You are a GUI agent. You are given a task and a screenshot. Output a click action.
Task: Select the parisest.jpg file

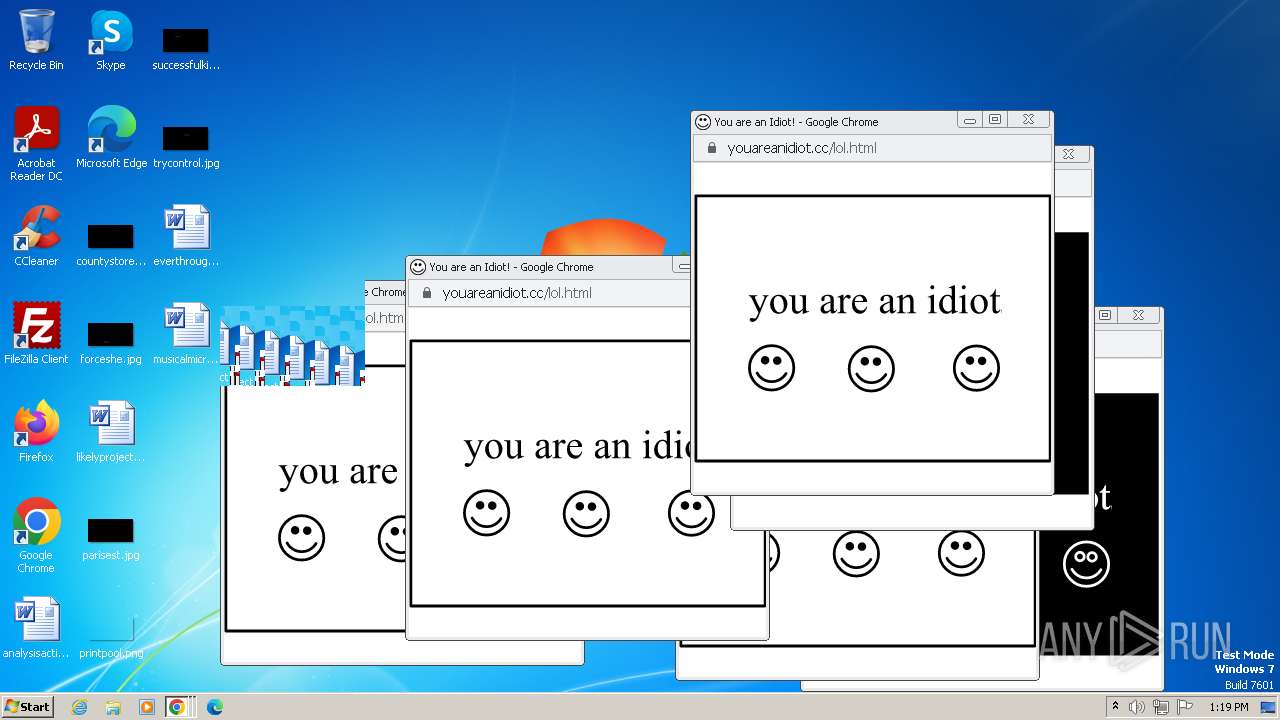[110, 539]
